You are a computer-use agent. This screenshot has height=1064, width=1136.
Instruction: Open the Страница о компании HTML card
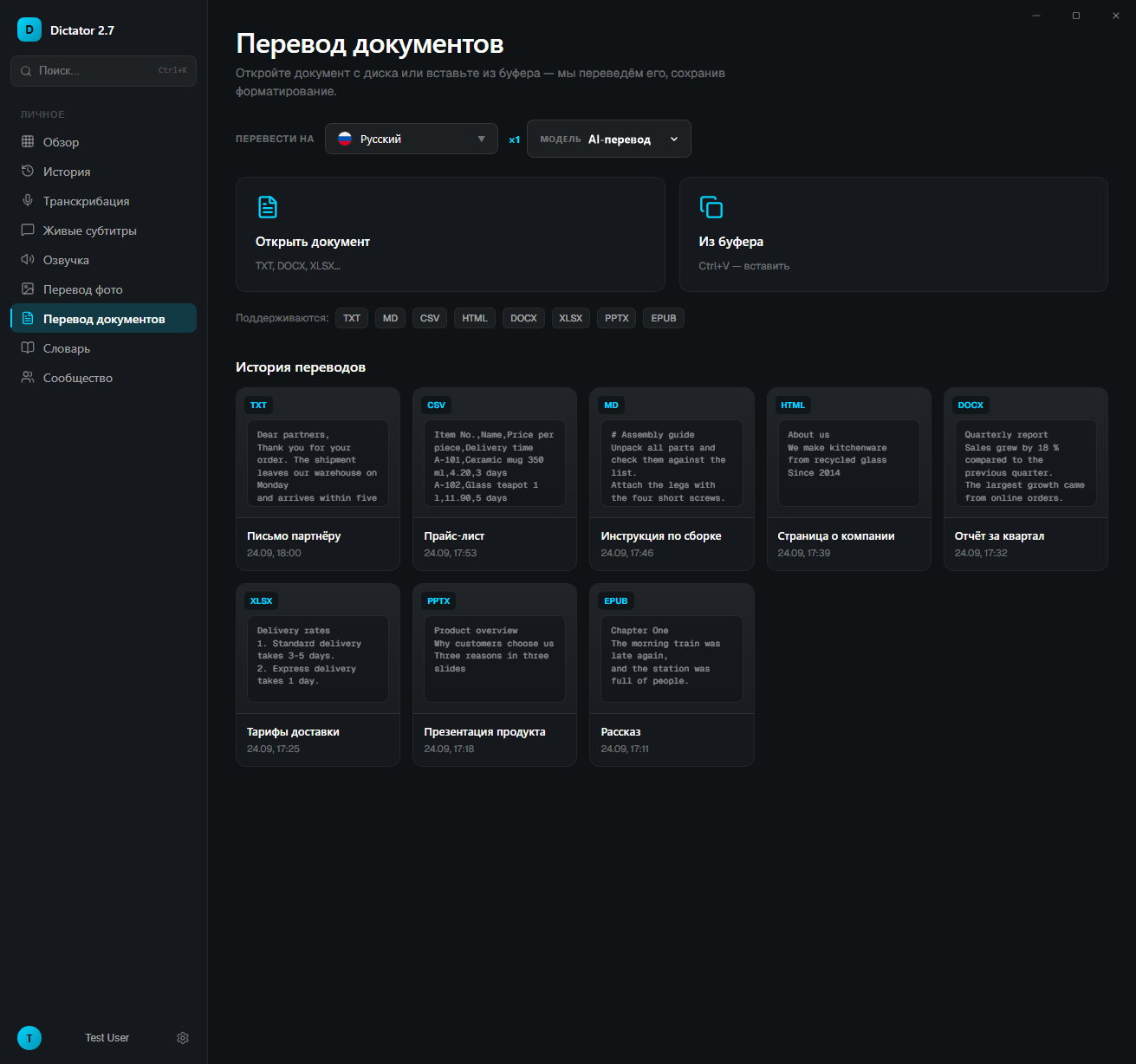pos(849,479)
